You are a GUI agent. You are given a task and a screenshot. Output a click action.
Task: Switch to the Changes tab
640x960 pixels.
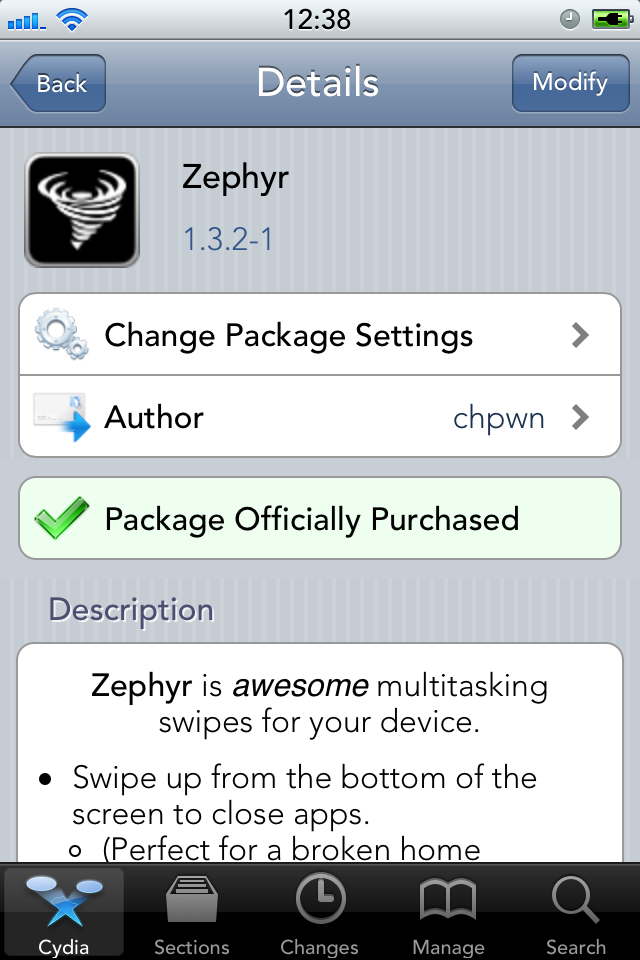coord(320,913)
